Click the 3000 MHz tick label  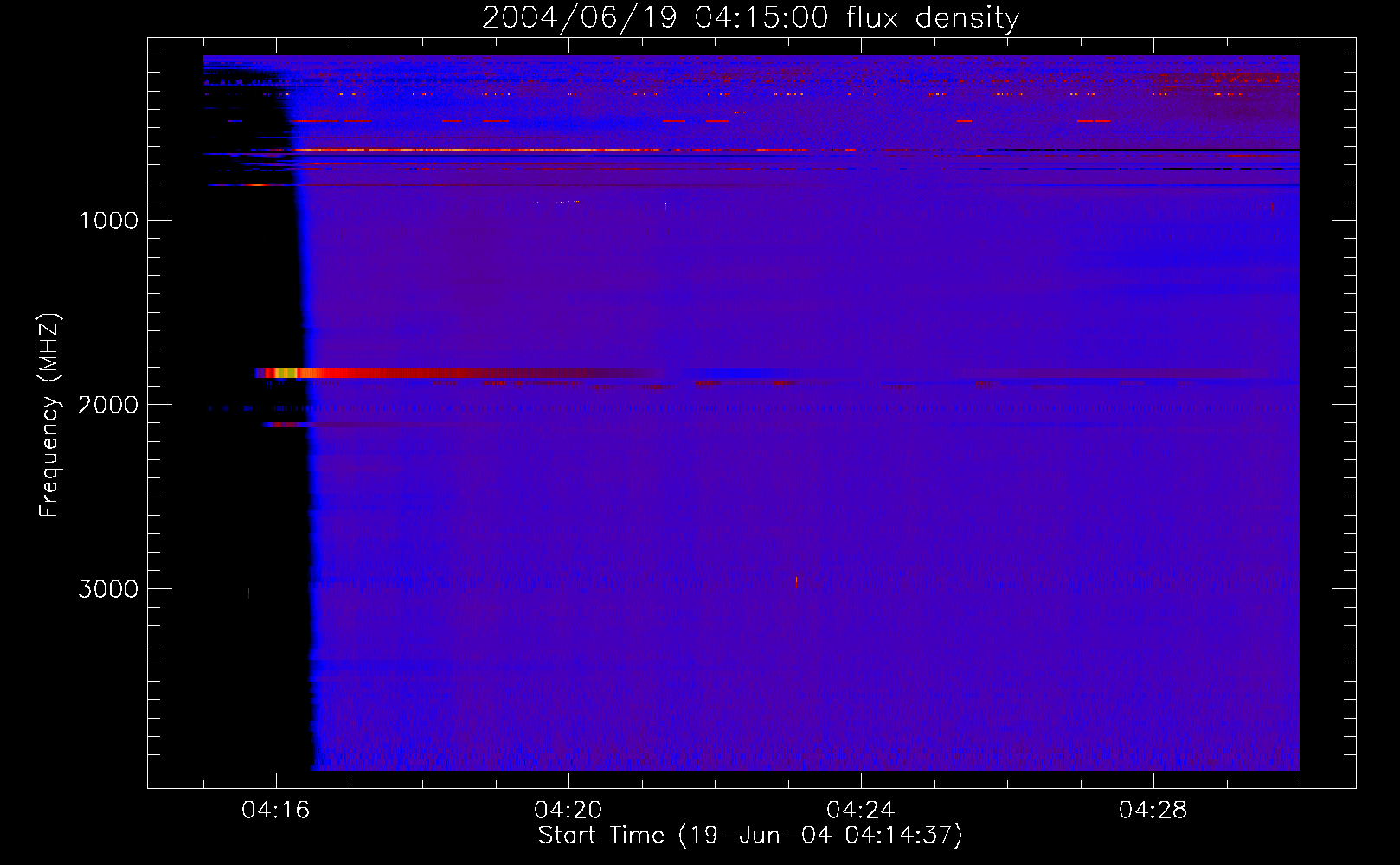pyautogui.click(x=108, y=589)
